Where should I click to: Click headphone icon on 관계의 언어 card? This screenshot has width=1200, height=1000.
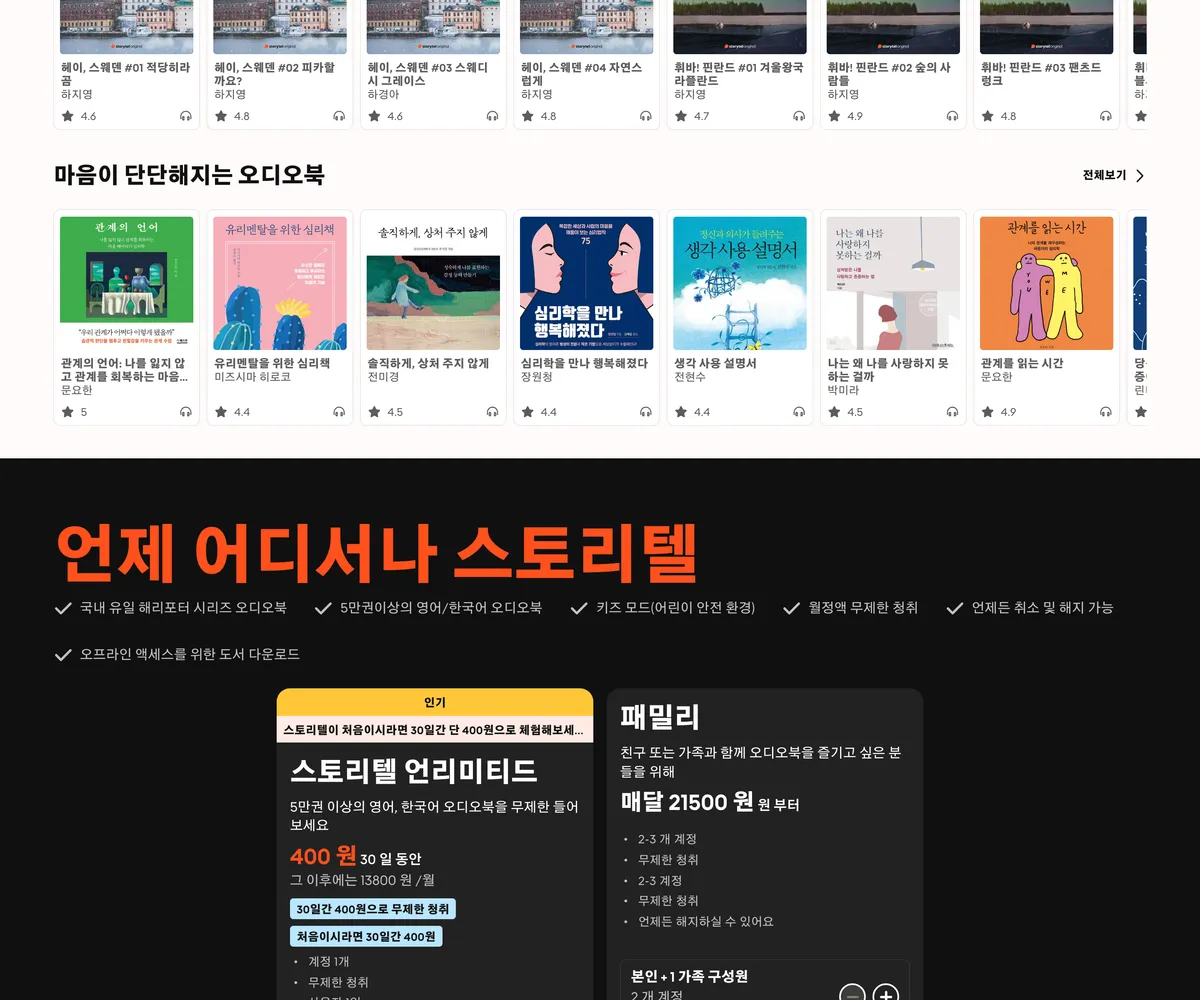pos(186,412)
